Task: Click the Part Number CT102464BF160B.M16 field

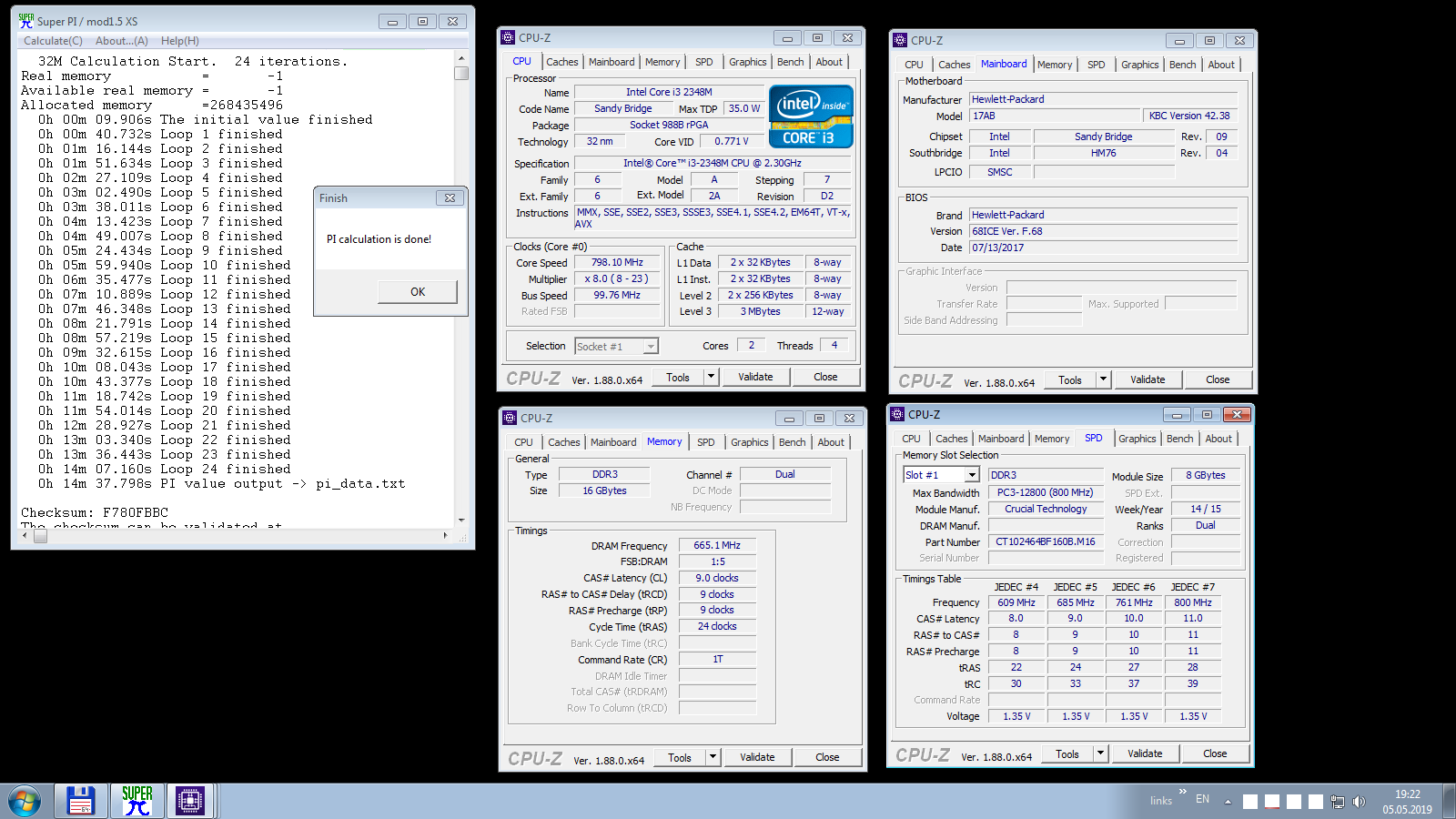Action: (1046, 541)
